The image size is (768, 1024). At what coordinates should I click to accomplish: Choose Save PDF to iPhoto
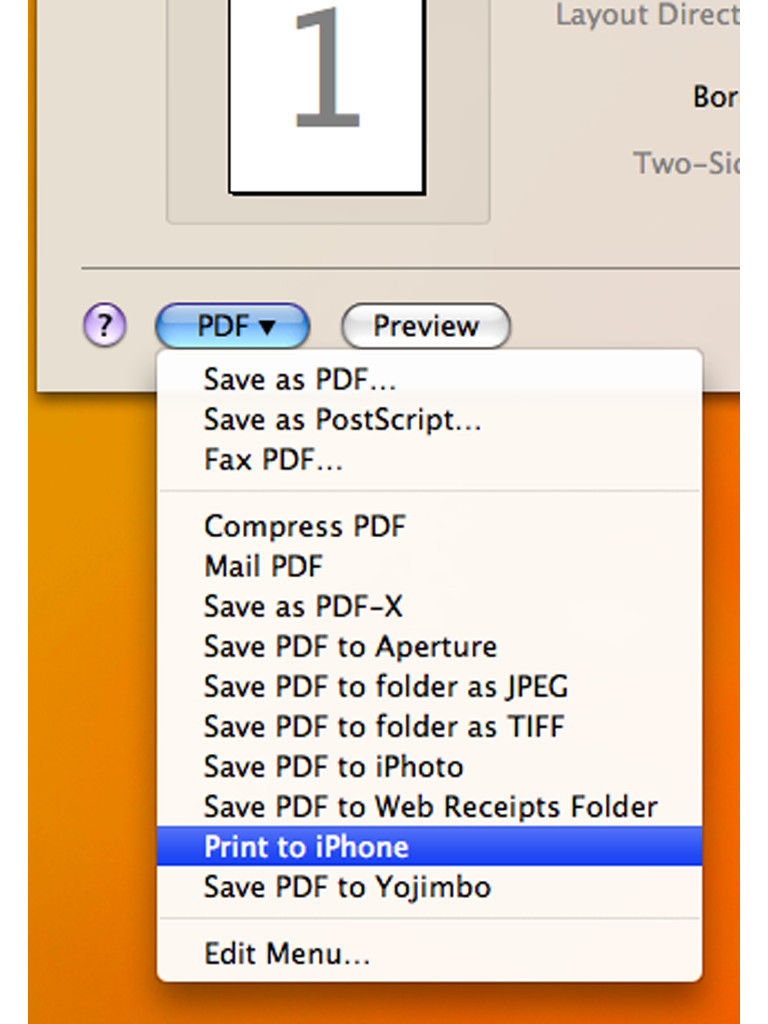click(x=430, y=767)
